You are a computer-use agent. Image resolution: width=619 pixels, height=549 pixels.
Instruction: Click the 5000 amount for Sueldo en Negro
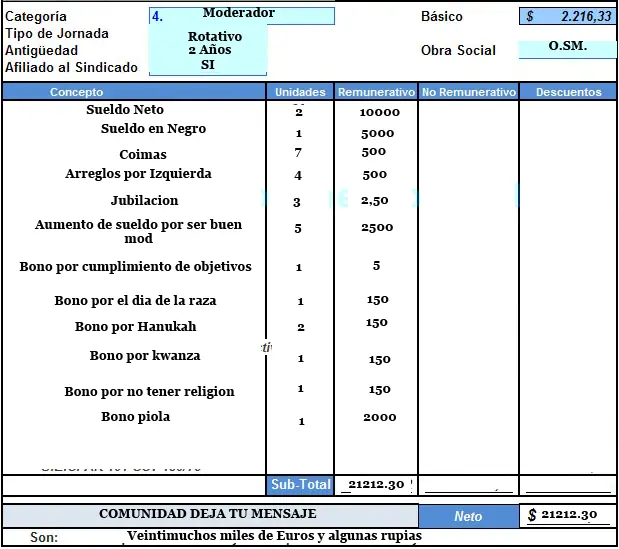pyautogui.click(x=377, y=133)
